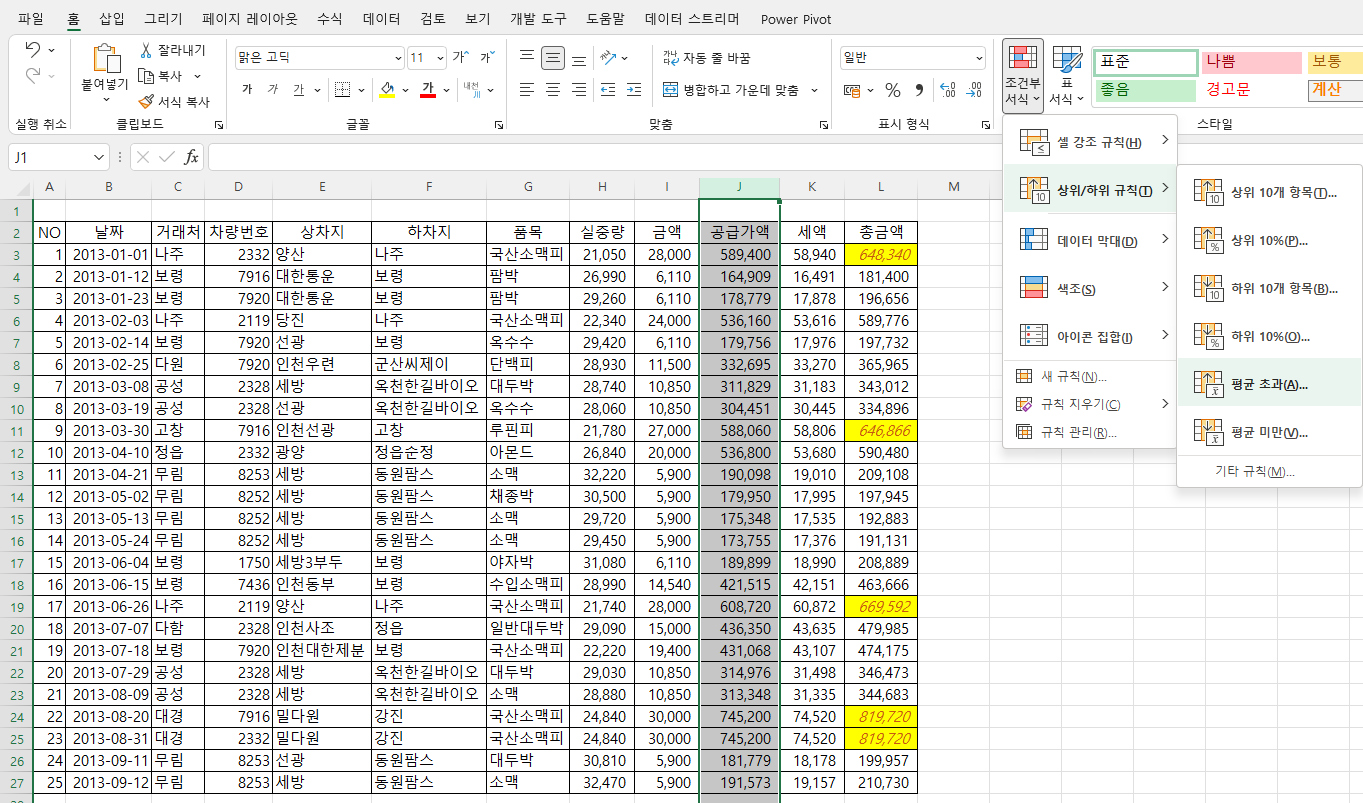Toggle Underline (가) formatting
Screen dimensions: 1363x803
[298, 90]
